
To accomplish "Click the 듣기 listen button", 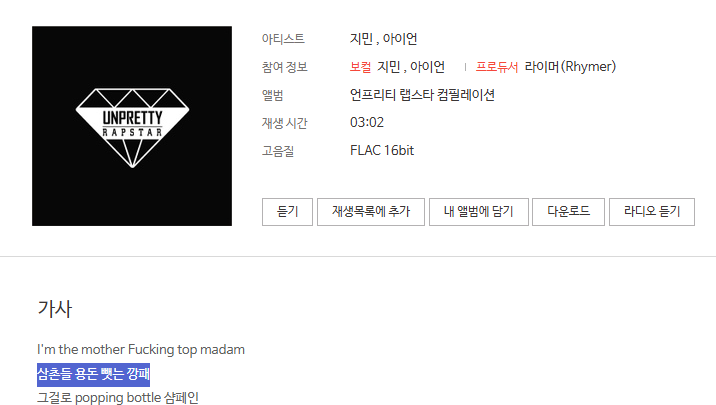I will click(x=287, y=212).
